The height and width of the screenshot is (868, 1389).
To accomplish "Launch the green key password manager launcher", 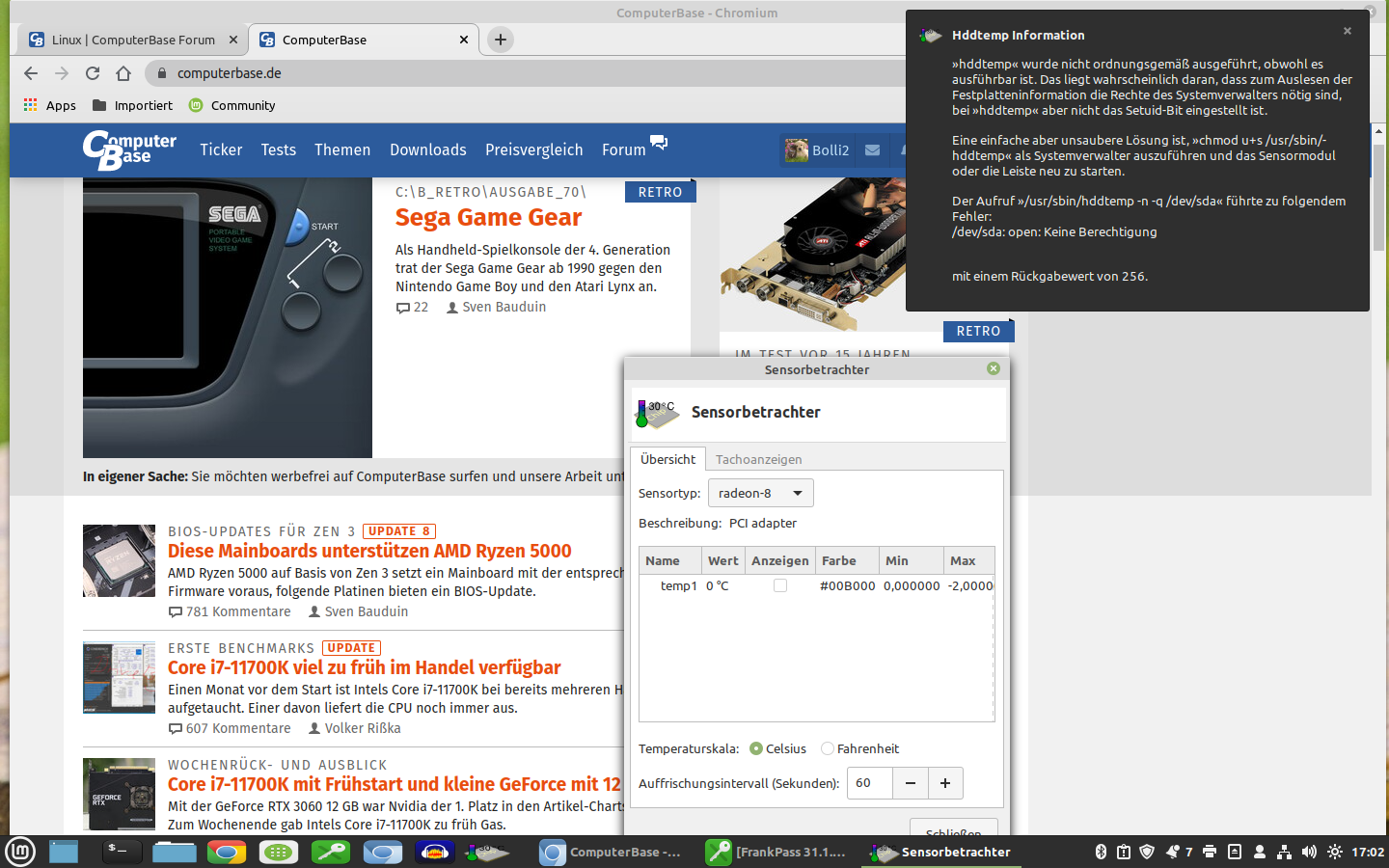I will tap(331, 852).
